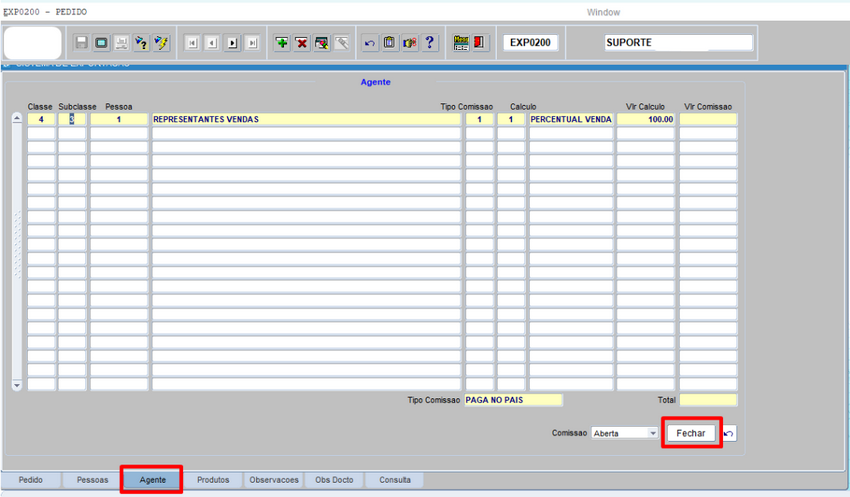Click the red X delete record icon
Screen dimensions: 850x497
301,43
